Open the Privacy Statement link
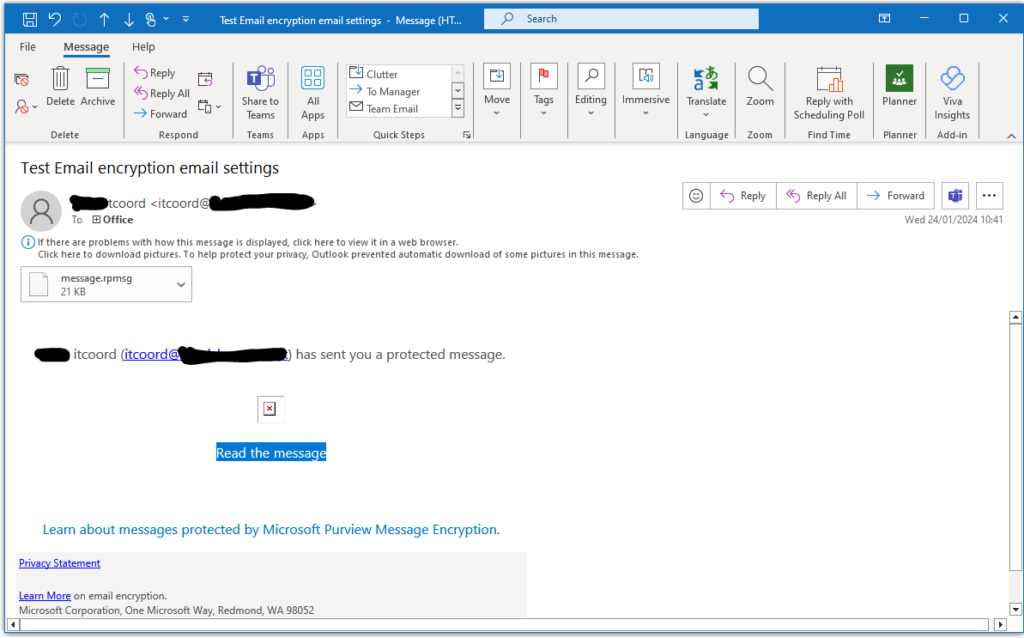Viewport: 1024px width, 638px height. coord(59,564)
